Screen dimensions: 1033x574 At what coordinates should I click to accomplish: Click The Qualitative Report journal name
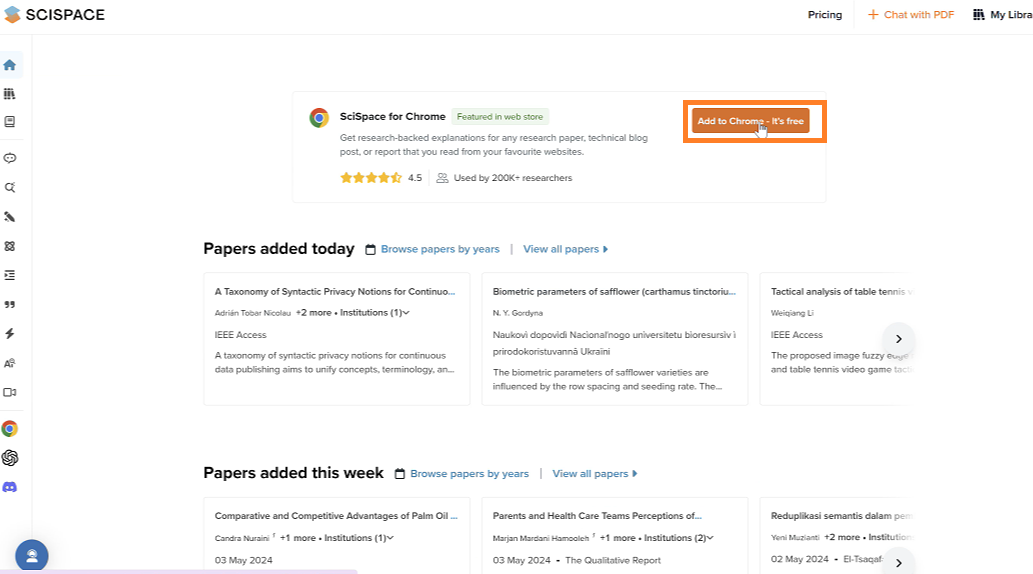[x=613, y=560]
